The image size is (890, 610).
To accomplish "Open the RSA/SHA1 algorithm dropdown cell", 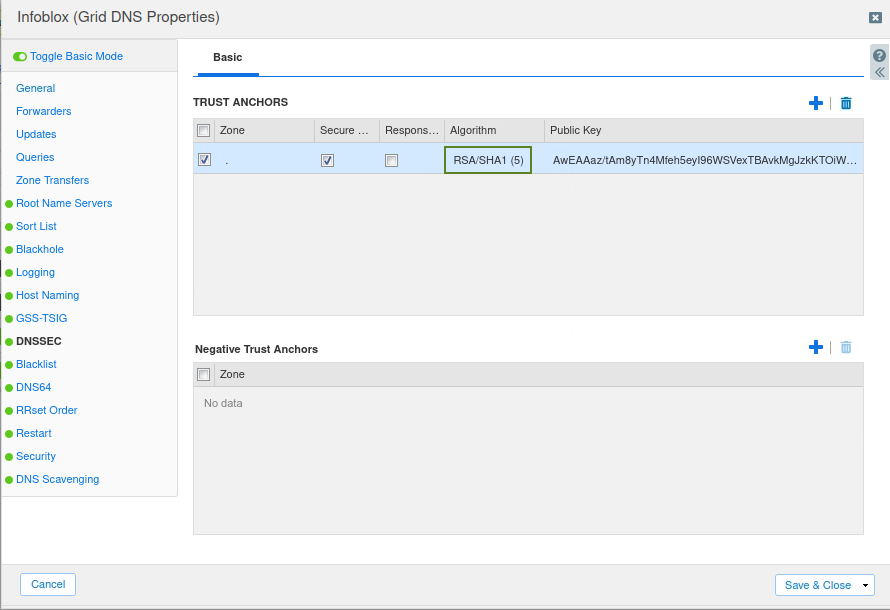I will pos(488,160).
